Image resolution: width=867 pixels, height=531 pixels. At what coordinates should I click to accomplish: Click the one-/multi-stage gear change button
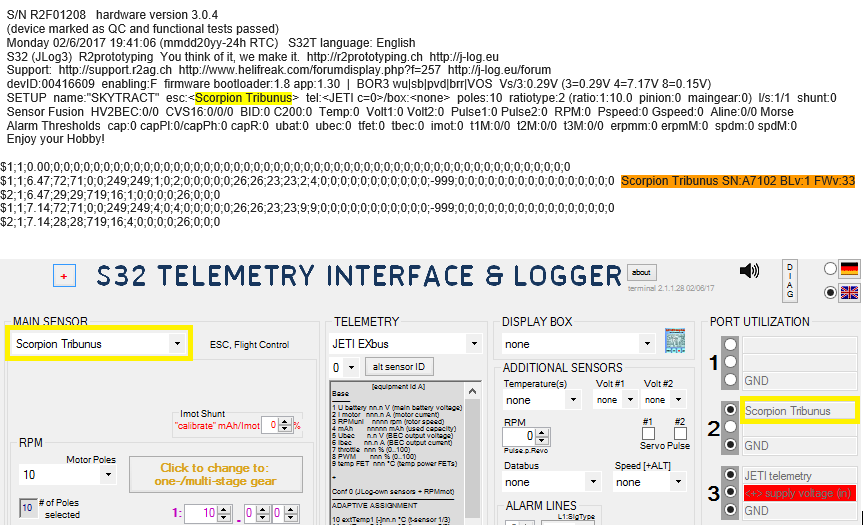click(x=216, y=475)
